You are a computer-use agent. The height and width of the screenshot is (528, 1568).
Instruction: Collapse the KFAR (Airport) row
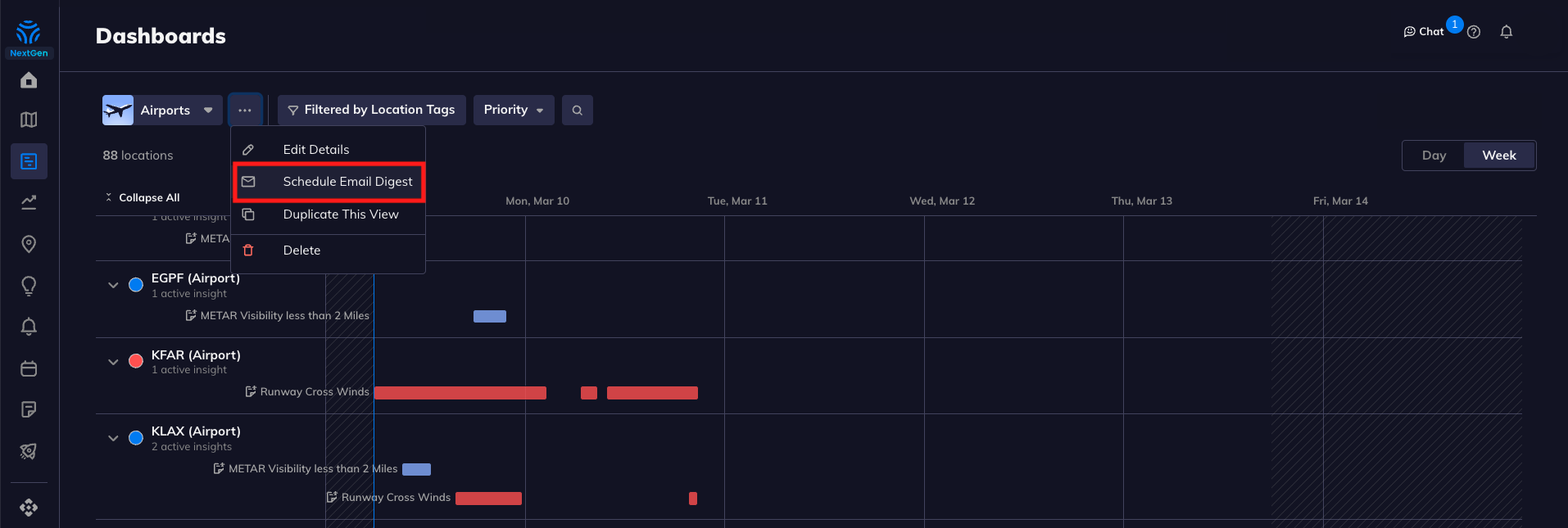click(x=113, y=362)
